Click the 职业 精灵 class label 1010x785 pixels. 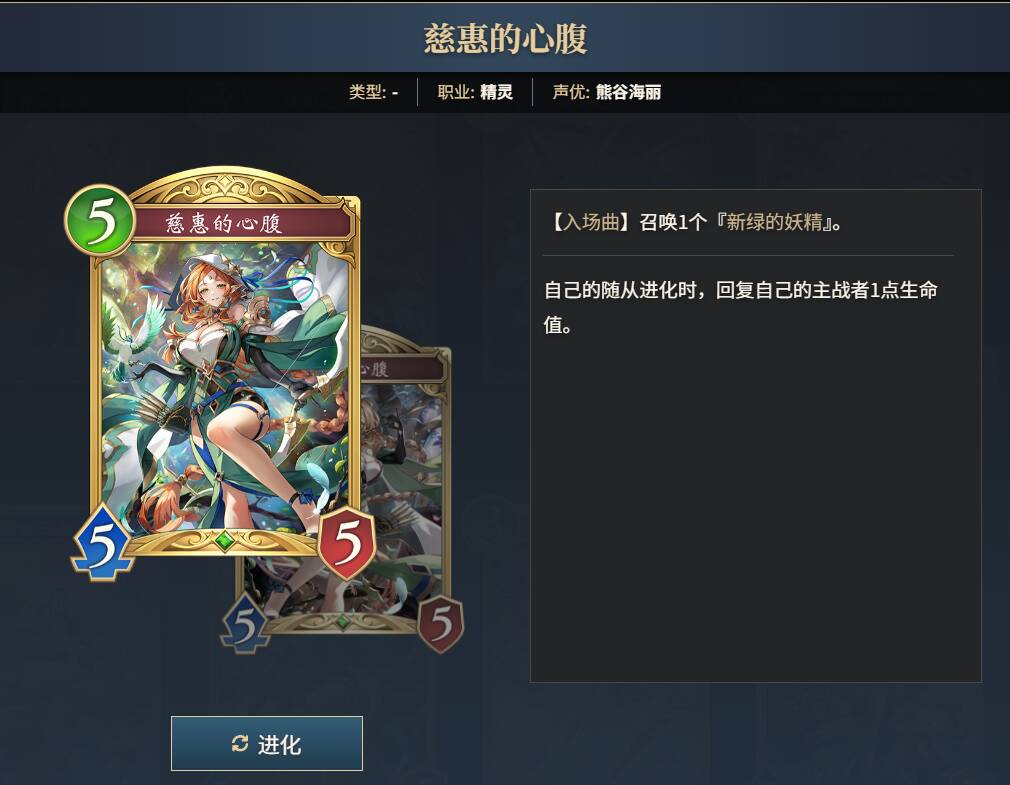pos(475,92)
